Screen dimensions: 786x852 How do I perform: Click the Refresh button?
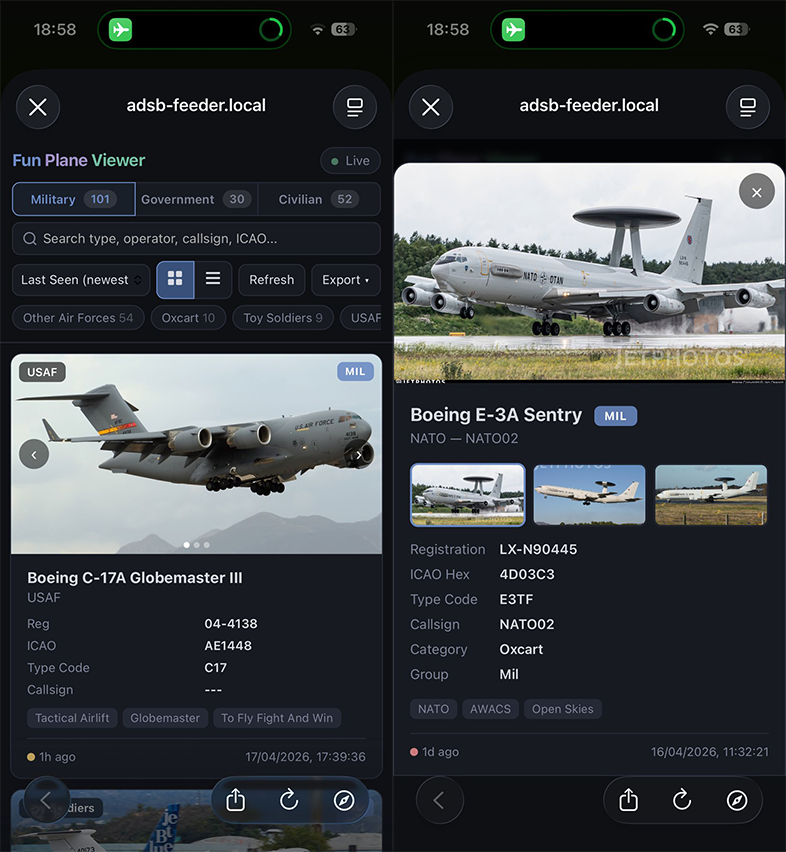point(272,280)
